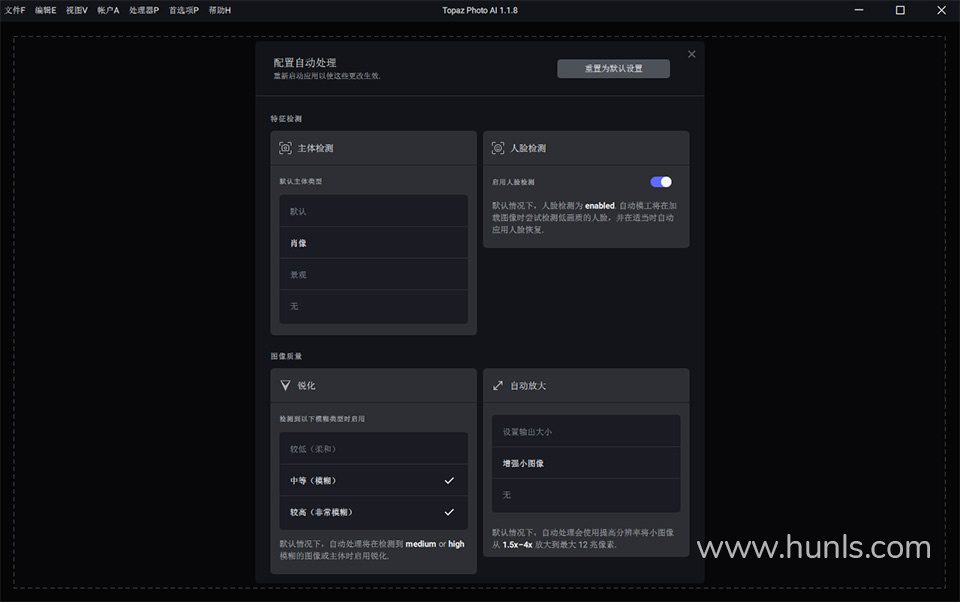Uncheck the 较高（非常模糊）sharpening option

[x=373, y=513]
